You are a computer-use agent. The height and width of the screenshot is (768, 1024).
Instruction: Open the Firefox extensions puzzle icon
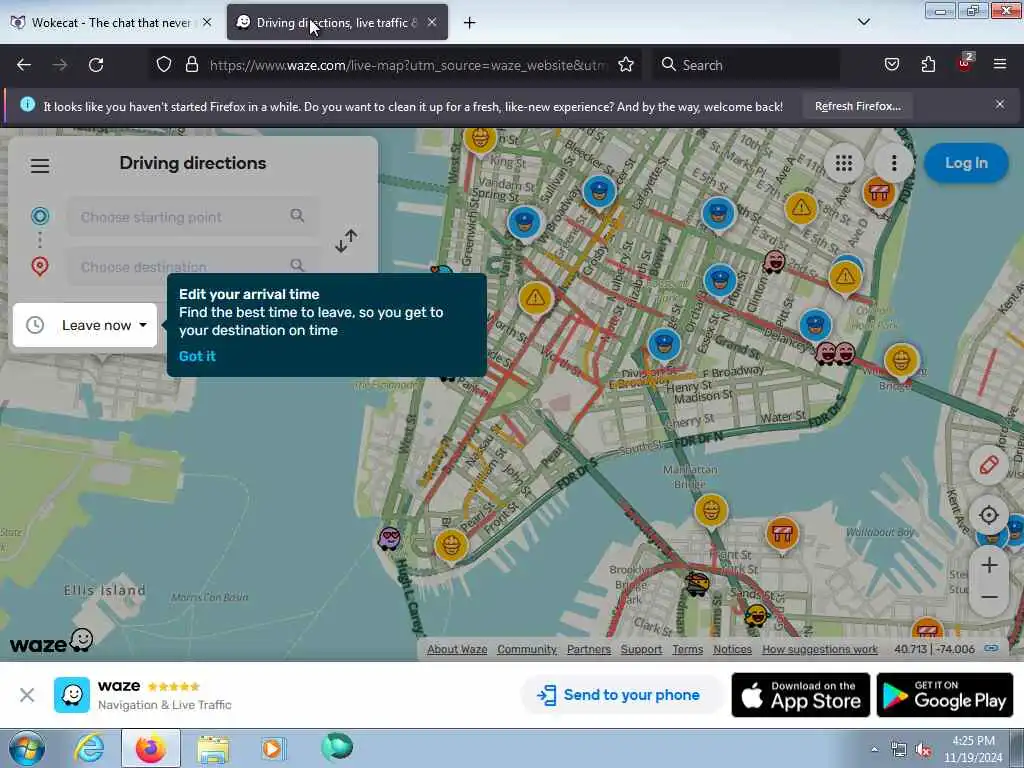(928, 65)
